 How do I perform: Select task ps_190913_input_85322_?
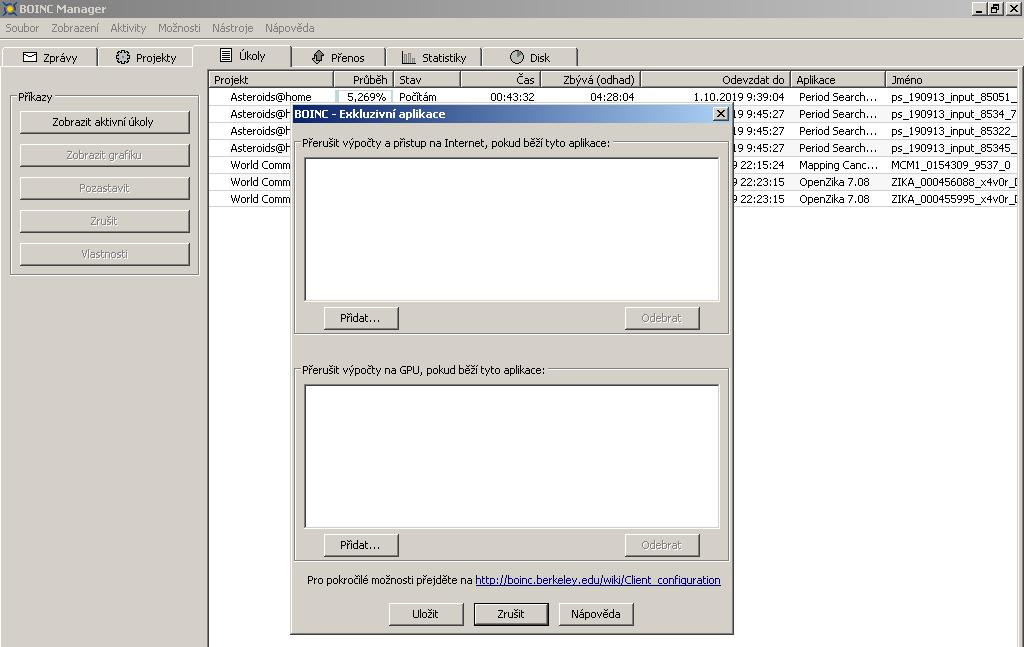coord(953,131)
